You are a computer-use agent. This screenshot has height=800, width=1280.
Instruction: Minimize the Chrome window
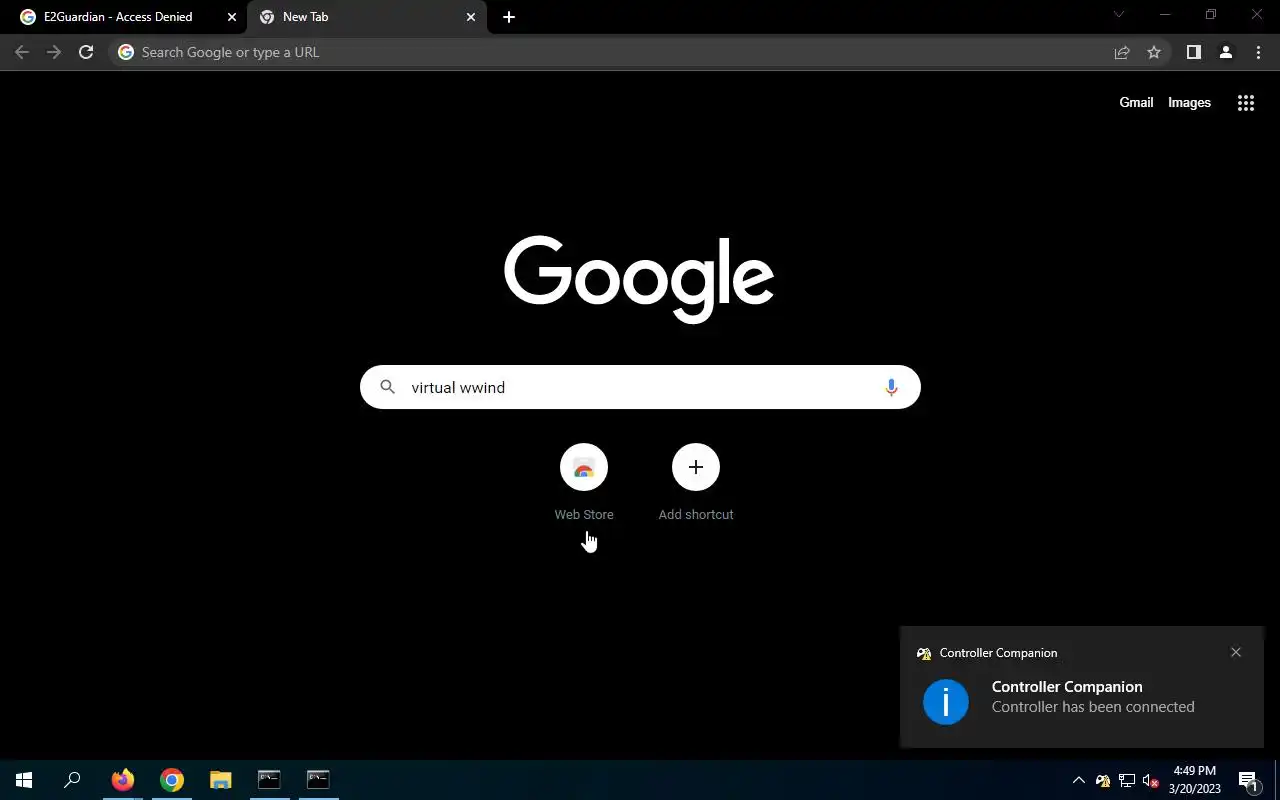(x=1165, y=15)
